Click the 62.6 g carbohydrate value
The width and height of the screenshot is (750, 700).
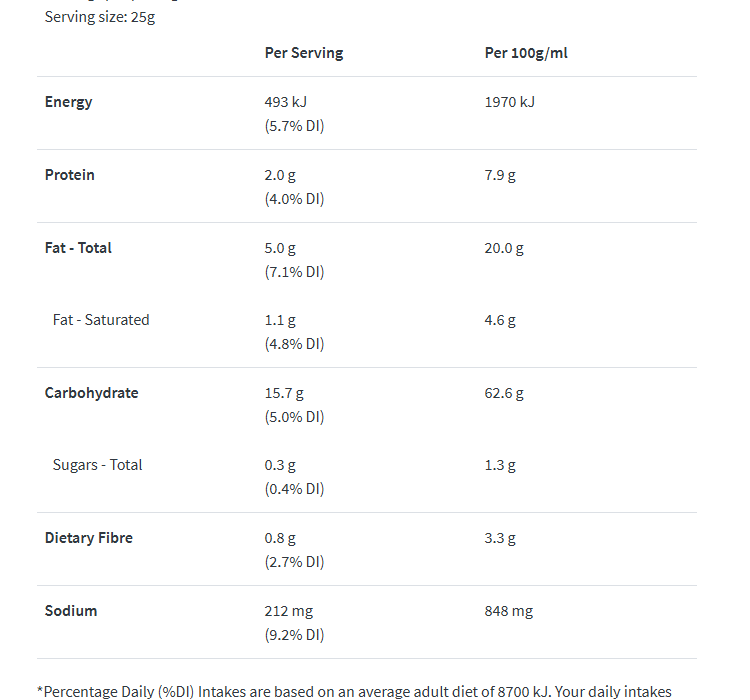504,393
